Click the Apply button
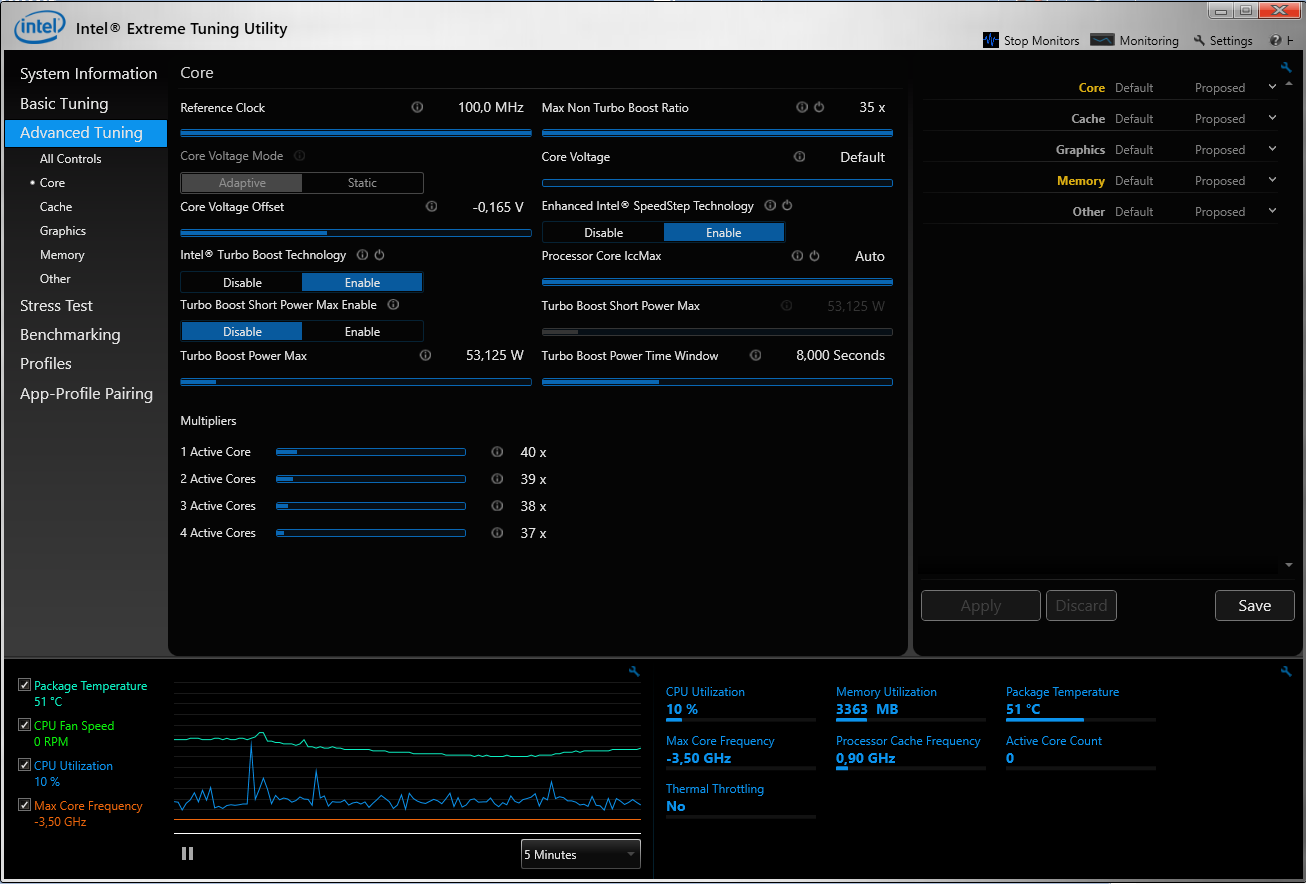Screen dimensions: 1306x884 [981, 606]
